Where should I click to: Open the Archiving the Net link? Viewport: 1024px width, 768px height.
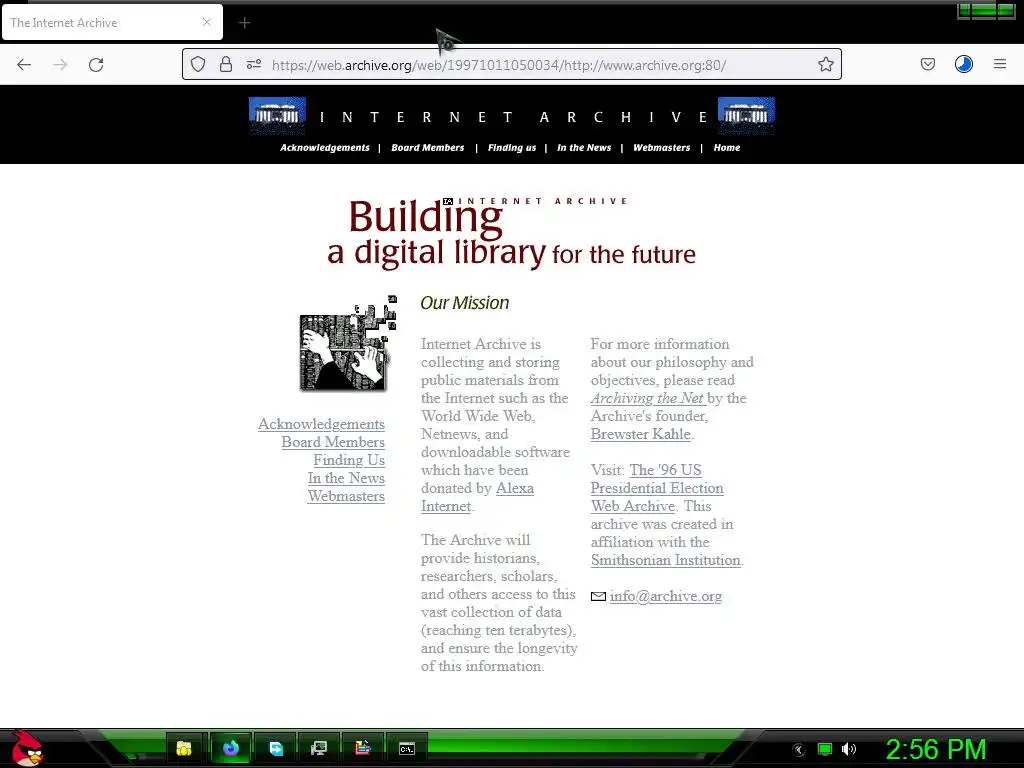tap(648, 398)
